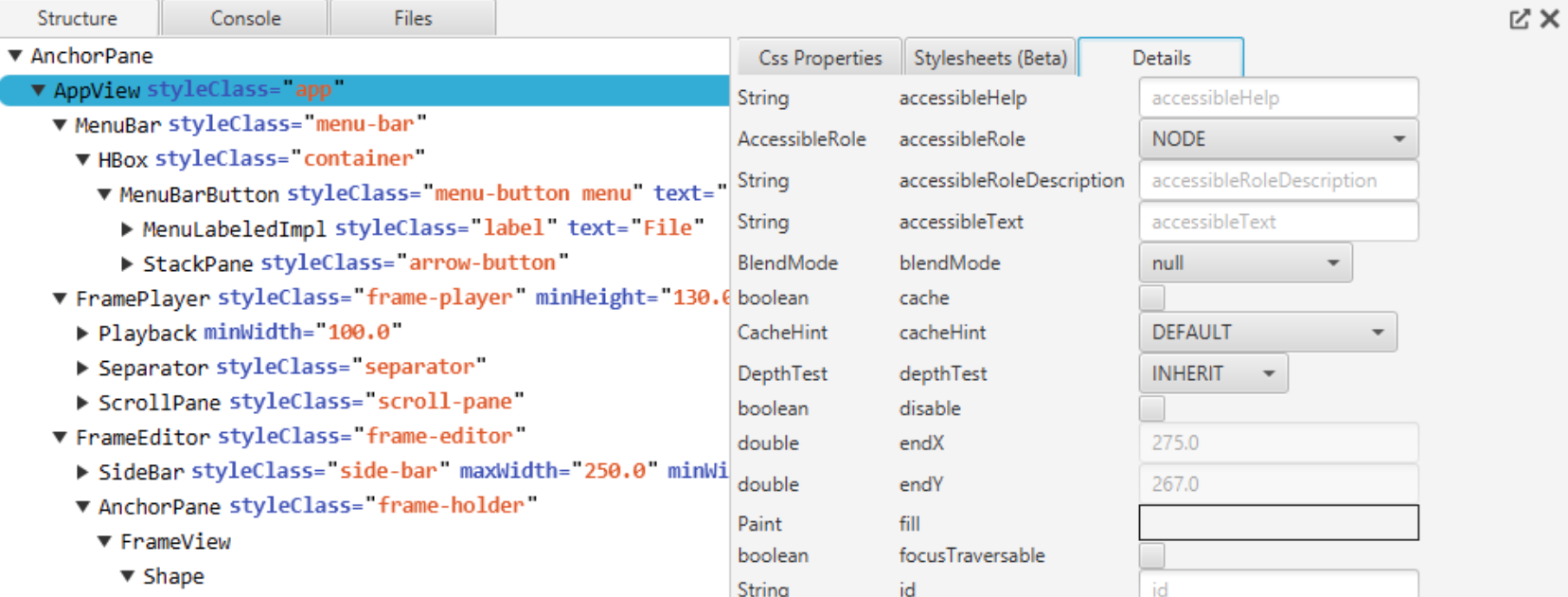Switch to the Console tab
This screenshot has width=1568, height=597.
pos(245,18)
